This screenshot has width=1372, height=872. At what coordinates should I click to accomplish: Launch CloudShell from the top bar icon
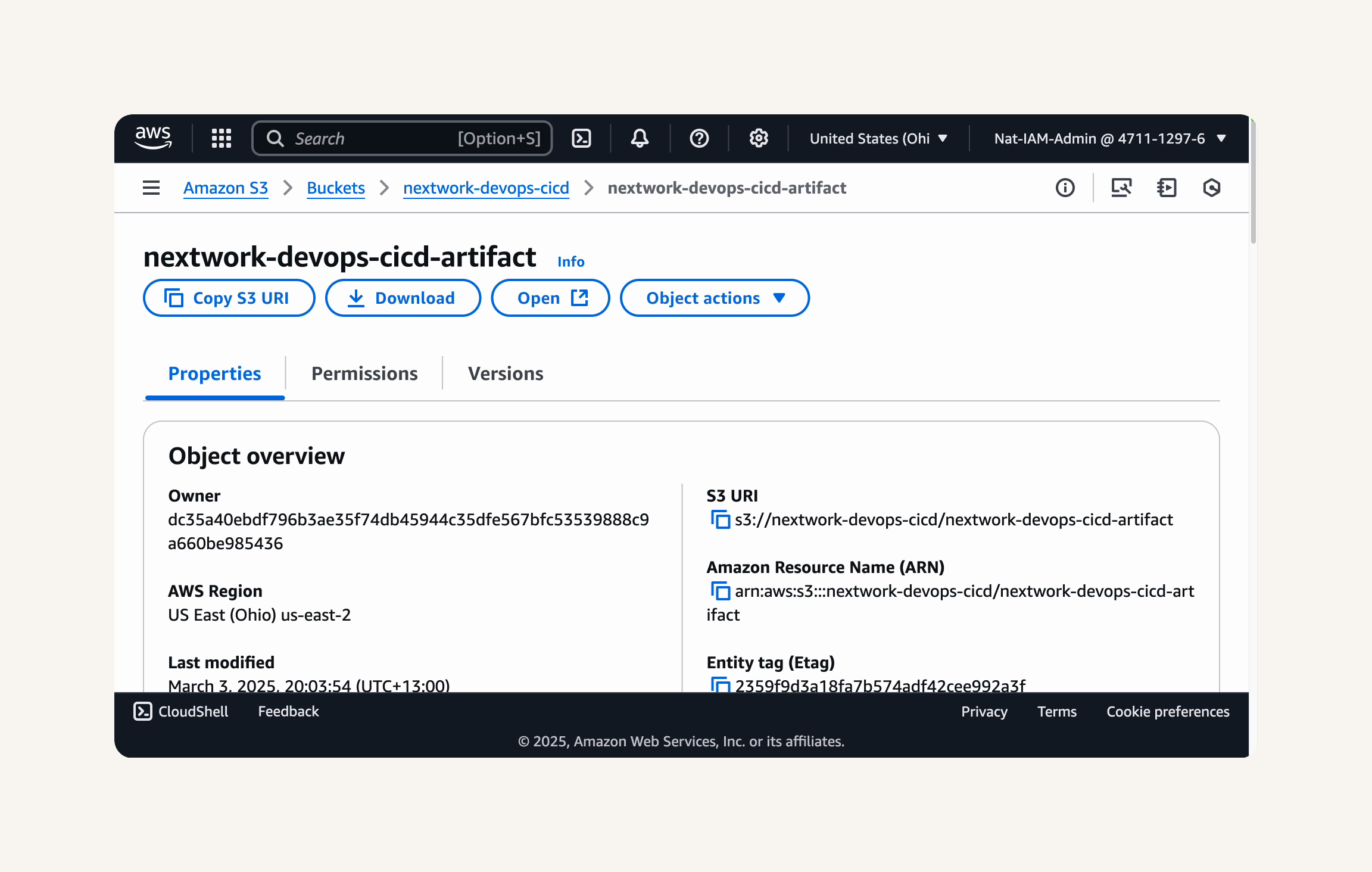coord(581,138)
